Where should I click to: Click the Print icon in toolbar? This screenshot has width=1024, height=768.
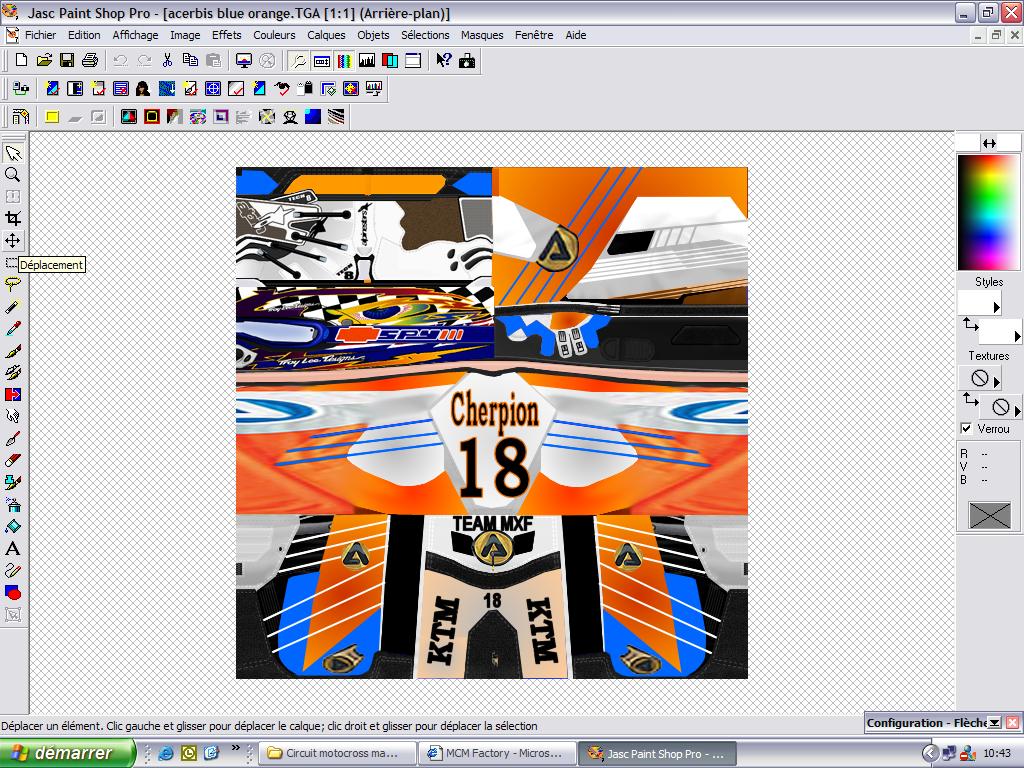[x=90, y=61]
